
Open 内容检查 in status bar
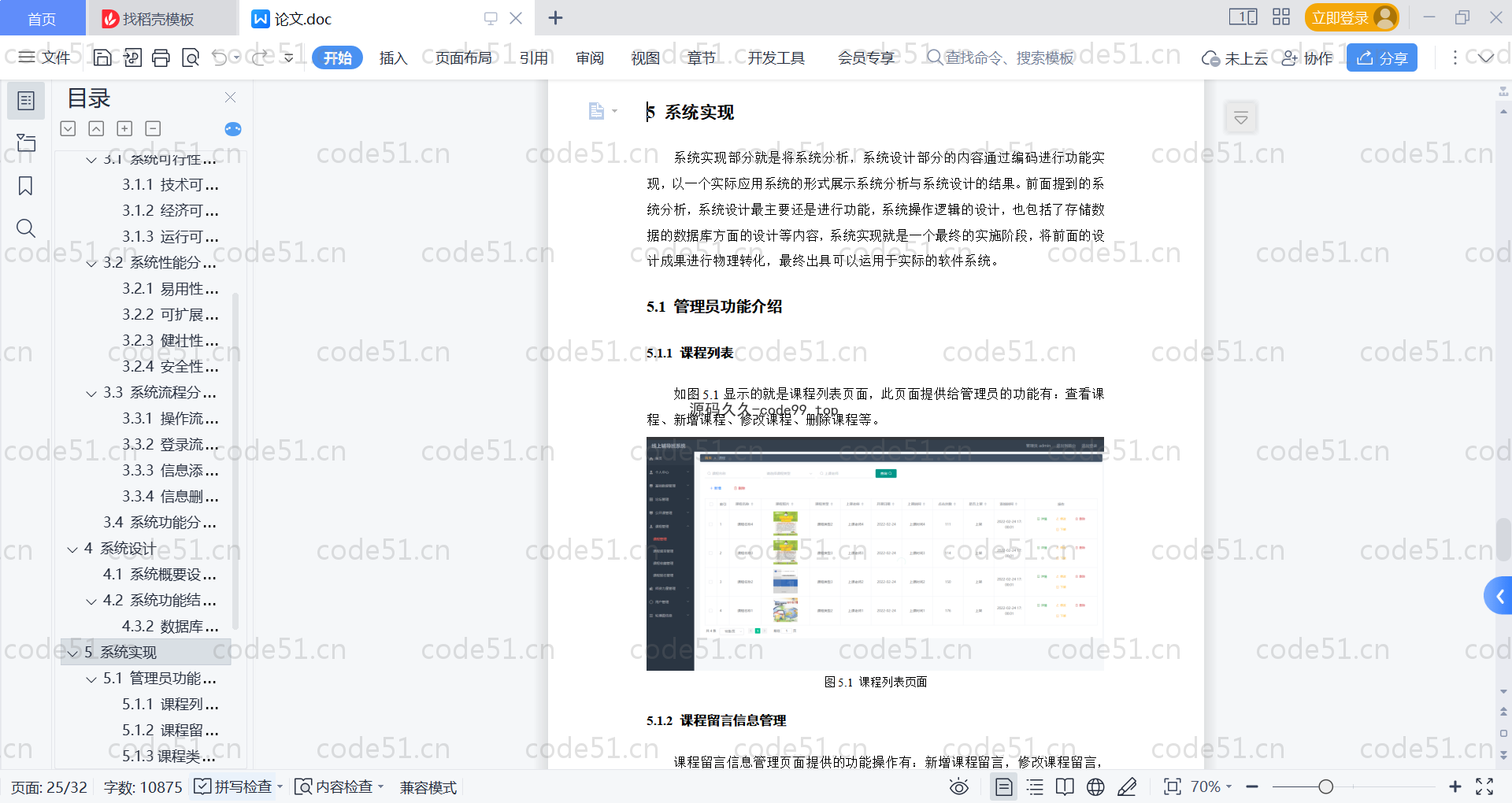pyautogui.click(x=339, y=786)
